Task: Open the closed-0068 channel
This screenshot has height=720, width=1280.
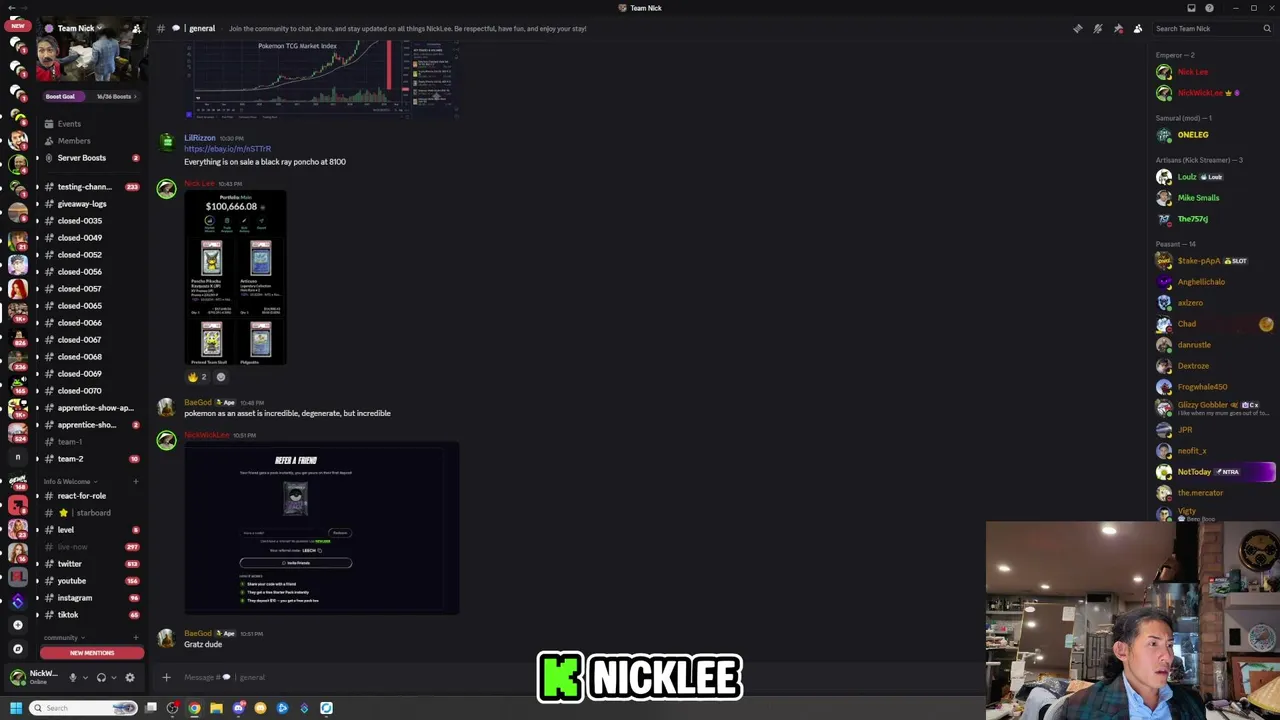Action: click(90, 357)
